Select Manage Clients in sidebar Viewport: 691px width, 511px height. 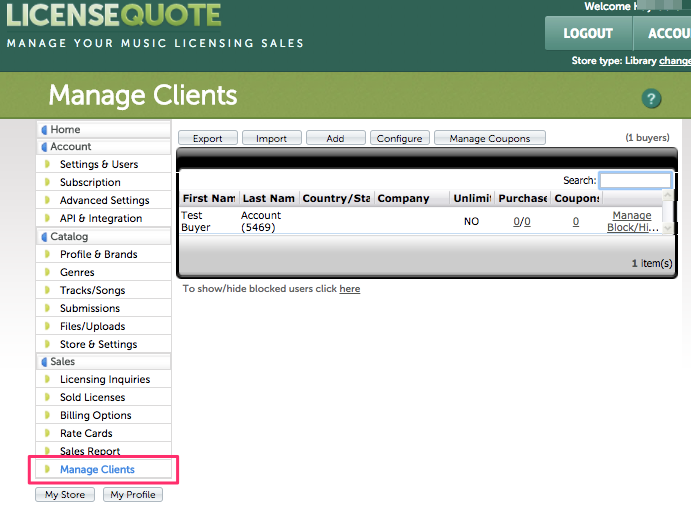[x=97, y=470]
